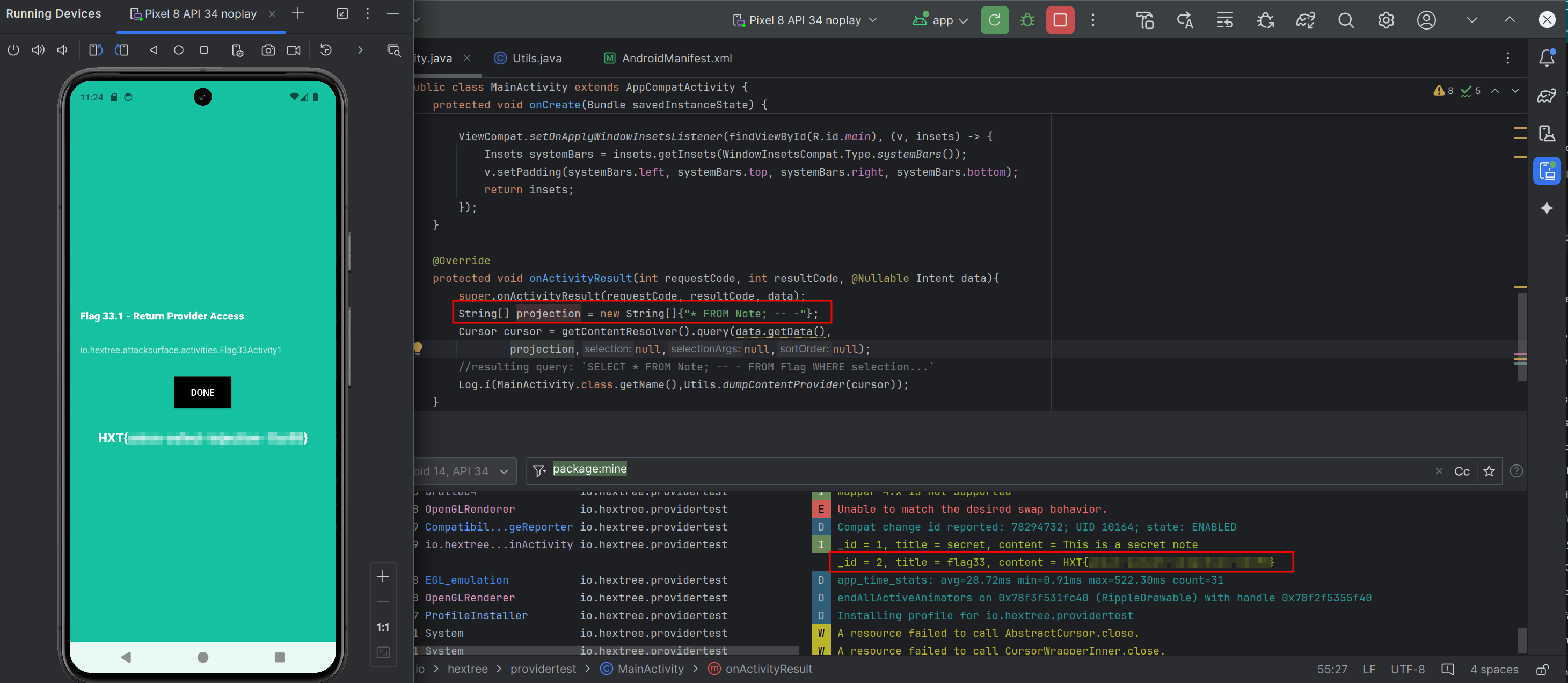Switch to AndroidManifest.xml editor tab
The width and height of the screenshot is (1568, 683).
pos(668,59)
